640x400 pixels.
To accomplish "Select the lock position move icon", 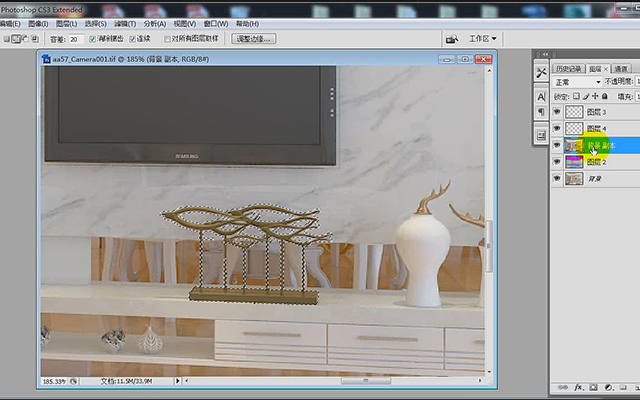I will pyautogui.click(x=595, y=96).
